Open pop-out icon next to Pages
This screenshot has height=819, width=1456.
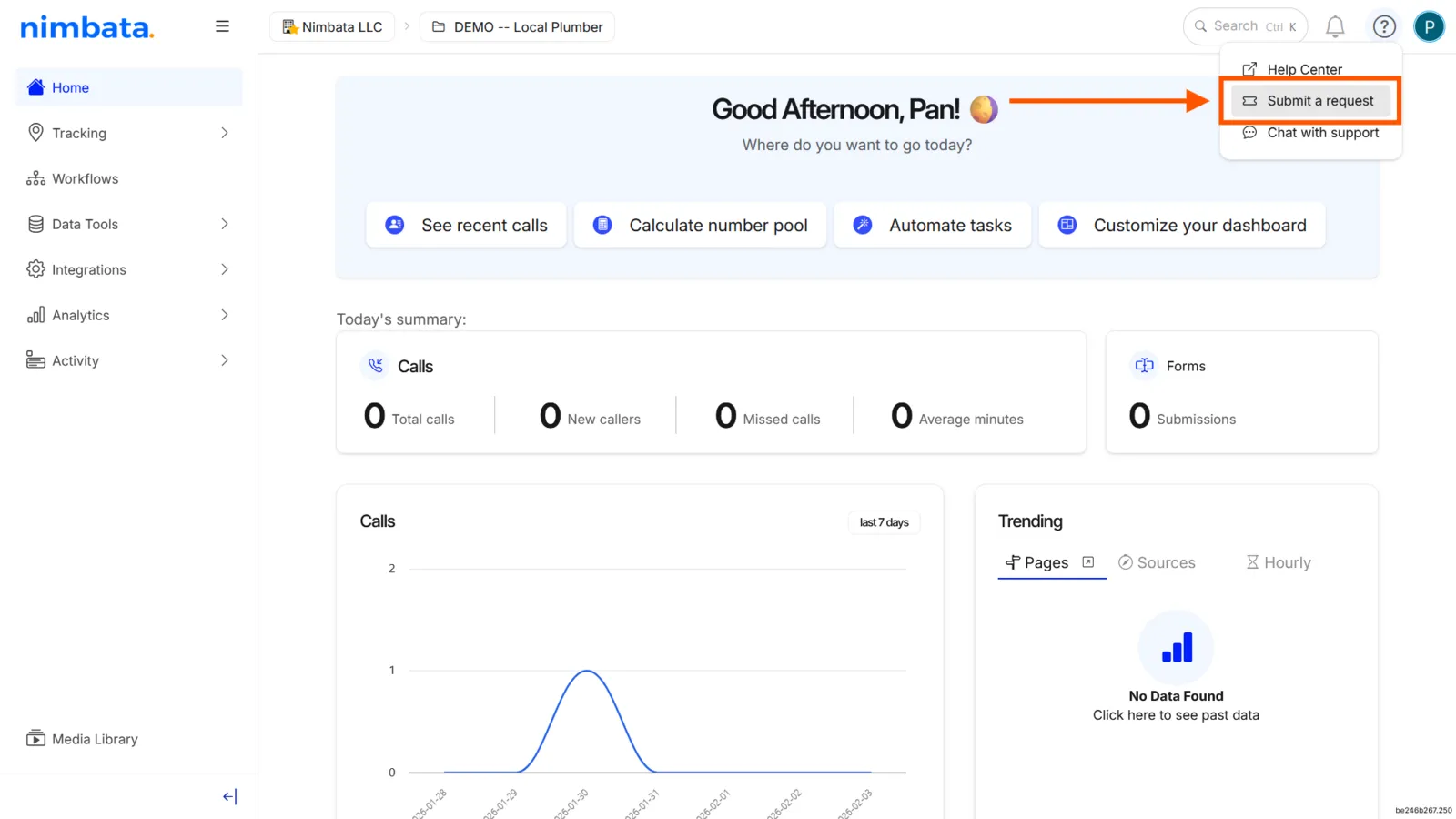coord(1087,562)
